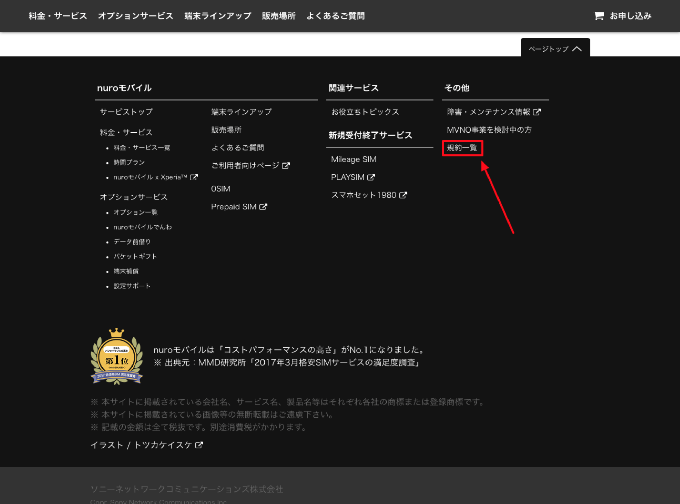Click external icon beside nuroモバイル x Xperia
This screenshot has height=504, width=680.
[194, 177]
